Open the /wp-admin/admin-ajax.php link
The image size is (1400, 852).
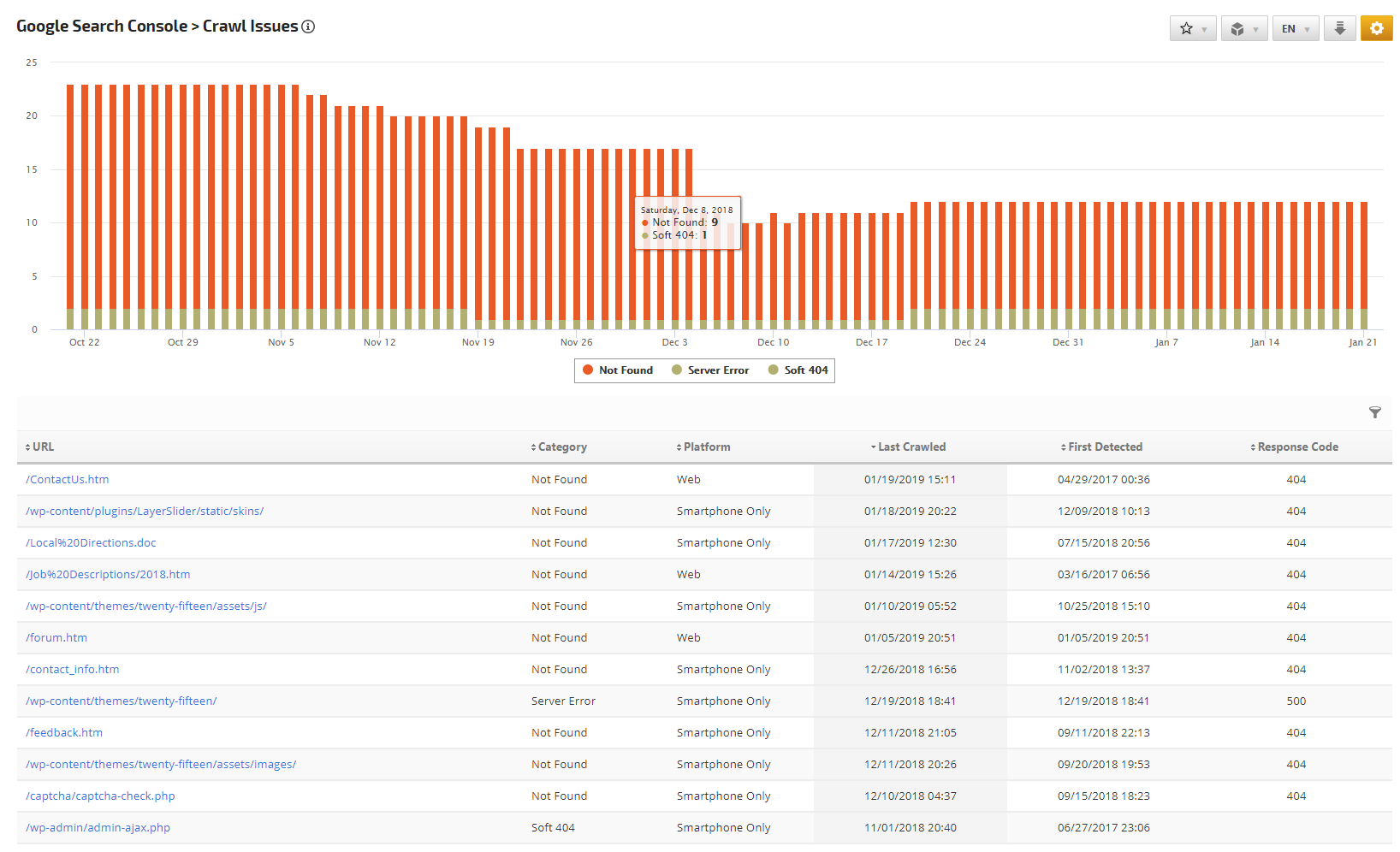(x=98, y=828)
